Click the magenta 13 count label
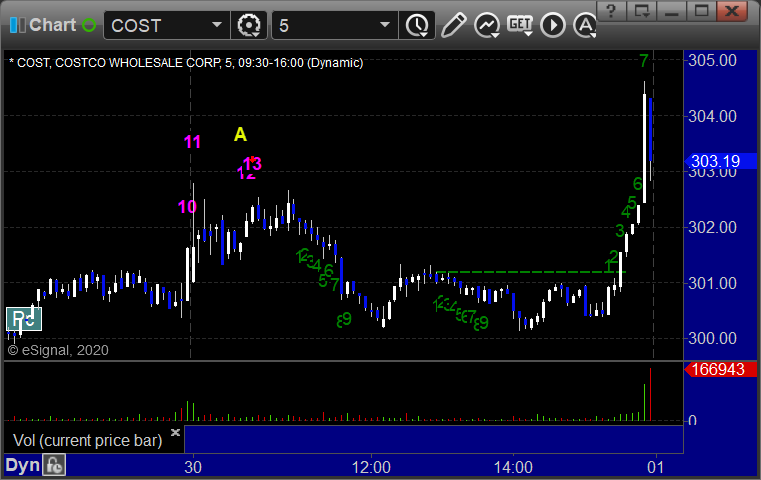Image resolution: width=761 pixels, height=480 pixels. (253, 163)
